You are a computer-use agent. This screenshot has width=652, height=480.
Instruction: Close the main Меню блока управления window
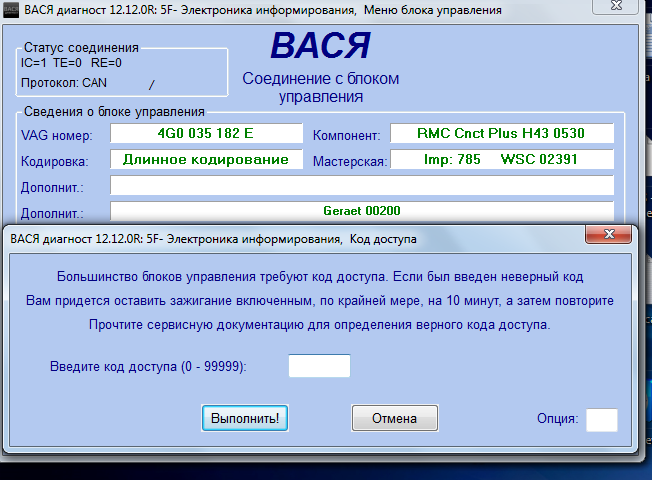(617, 6)
